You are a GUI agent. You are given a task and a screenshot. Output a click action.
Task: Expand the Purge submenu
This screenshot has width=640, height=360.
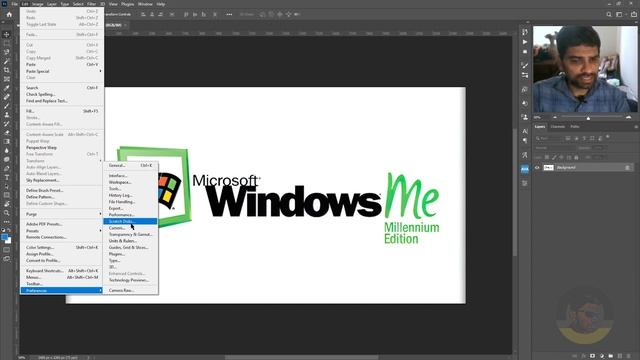click(x=62, y=214)
